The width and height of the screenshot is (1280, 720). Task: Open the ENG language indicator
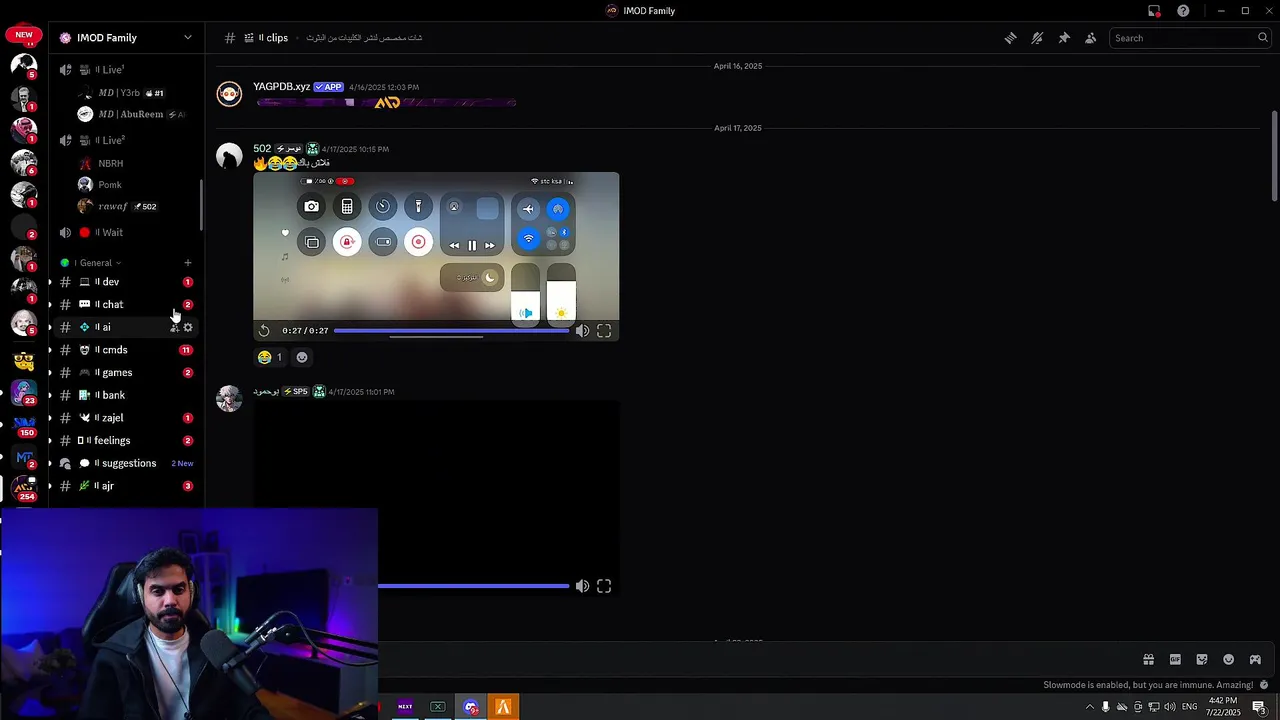[1189, 707]
